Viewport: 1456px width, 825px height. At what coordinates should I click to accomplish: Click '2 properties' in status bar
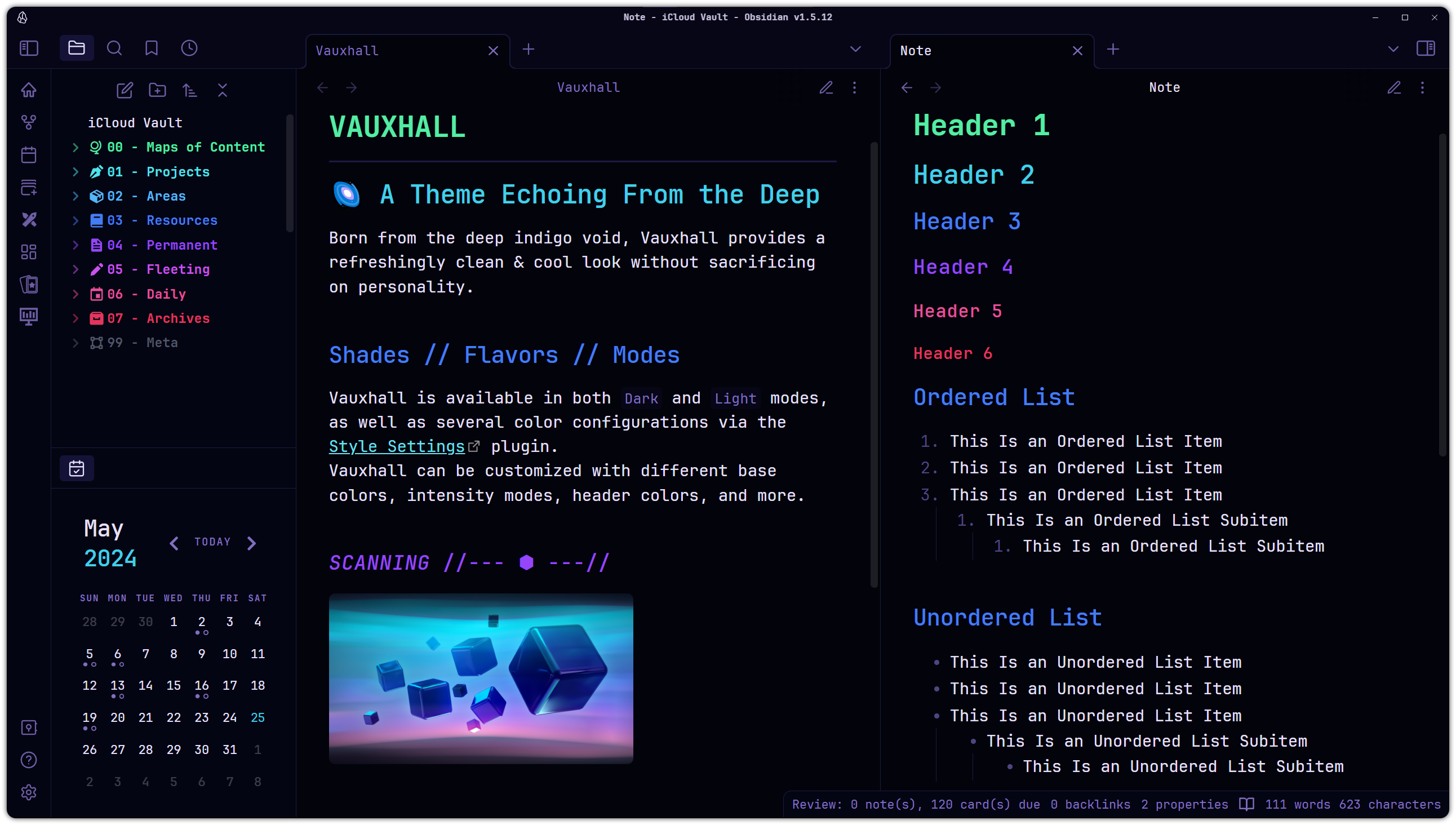tap(1184, 805)
